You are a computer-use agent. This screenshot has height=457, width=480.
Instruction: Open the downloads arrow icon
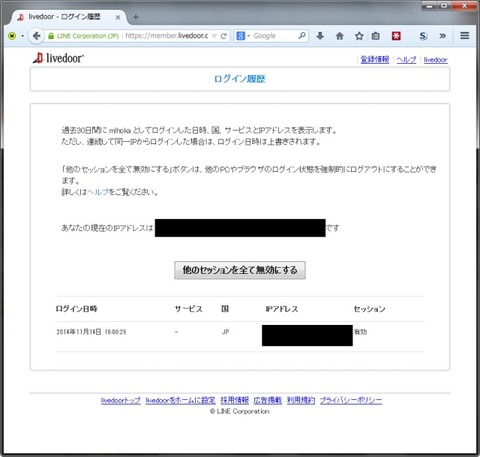[320, 36]
